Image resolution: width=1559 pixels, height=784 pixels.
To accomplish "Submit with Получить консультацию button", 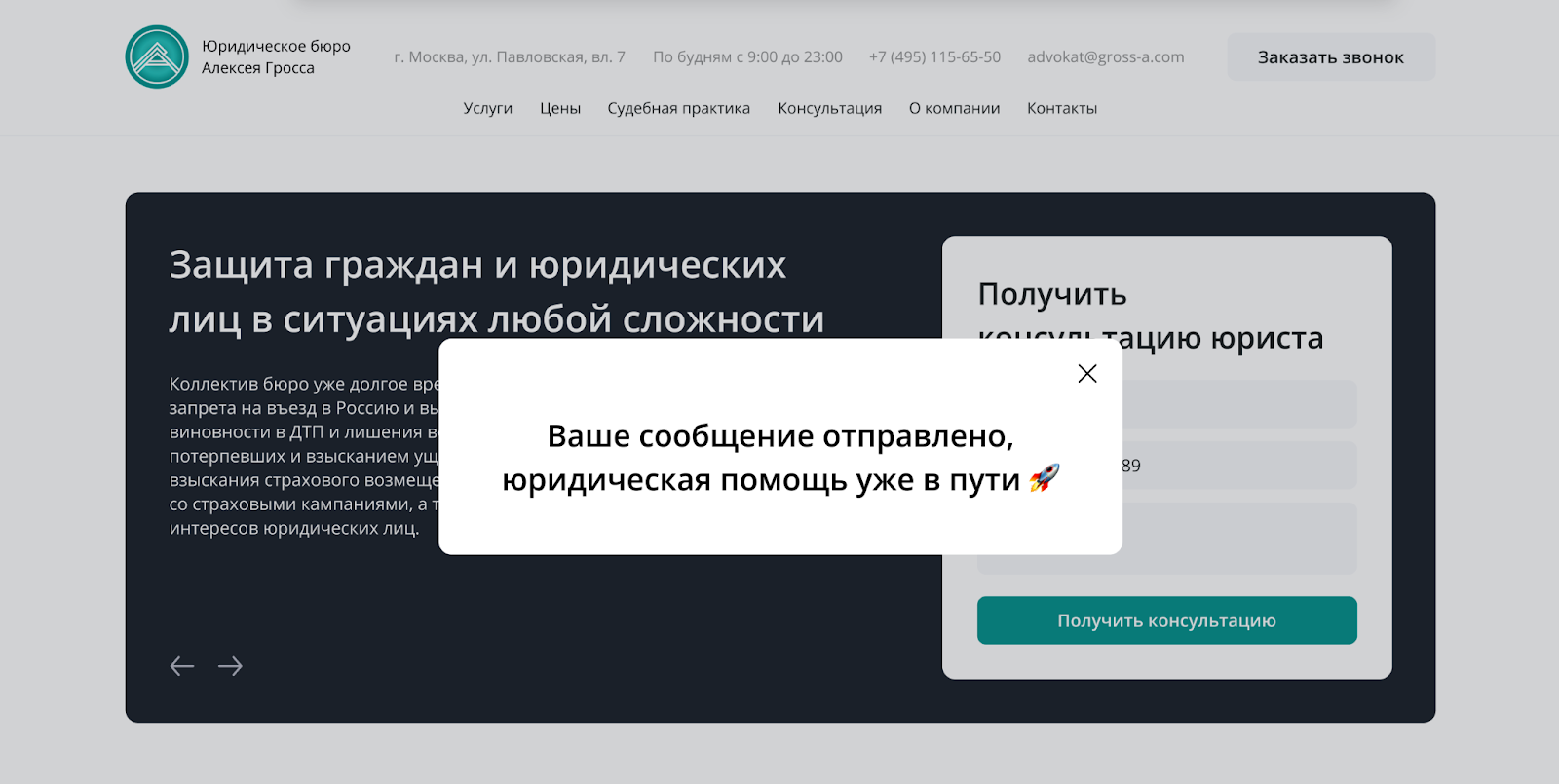I will pyautogui.click(x=1166, y=620).
